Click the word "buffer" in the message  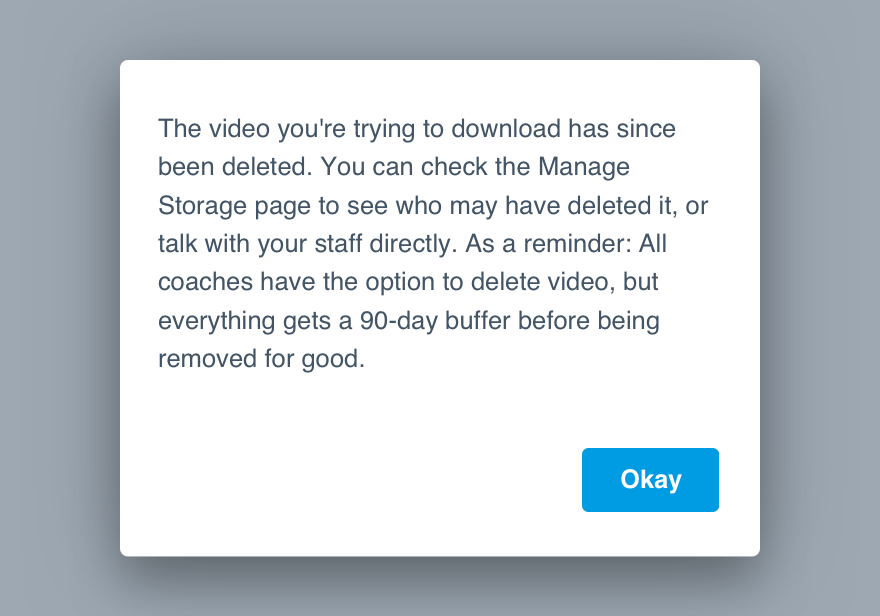click(478, 321)
